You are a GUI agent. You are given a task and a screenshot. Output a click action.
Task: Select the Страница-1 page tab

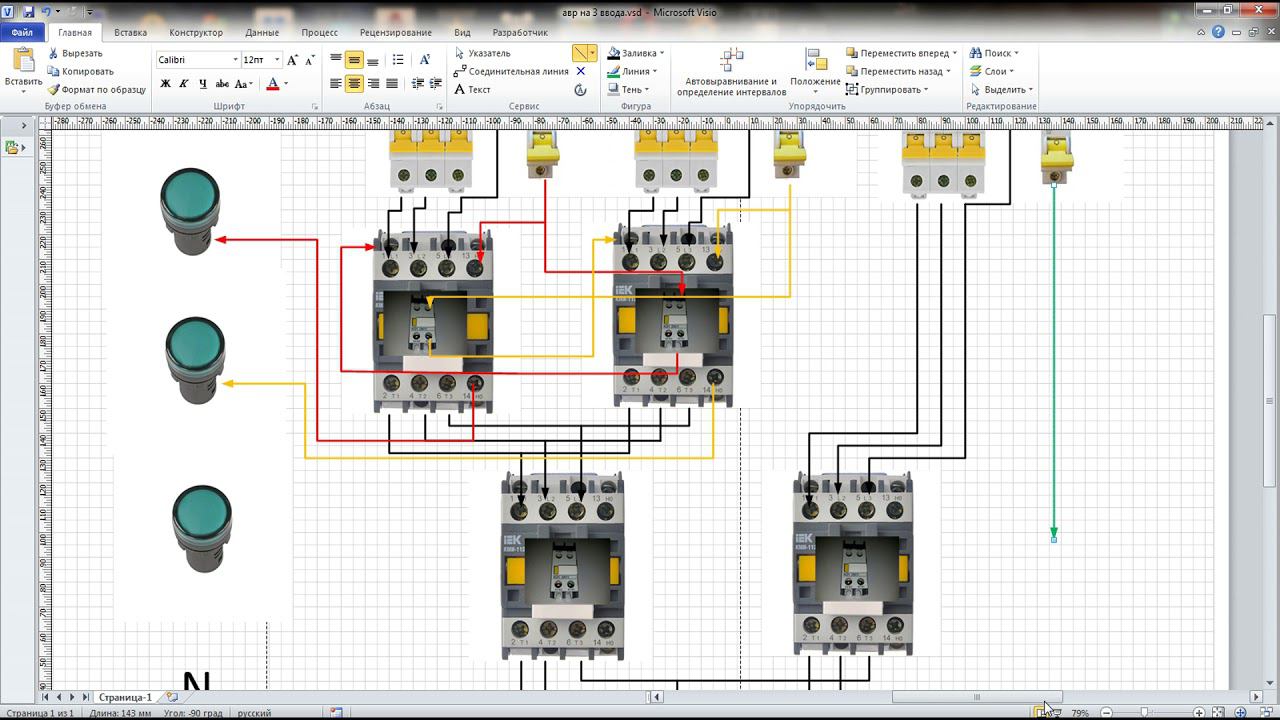(125, 697)
